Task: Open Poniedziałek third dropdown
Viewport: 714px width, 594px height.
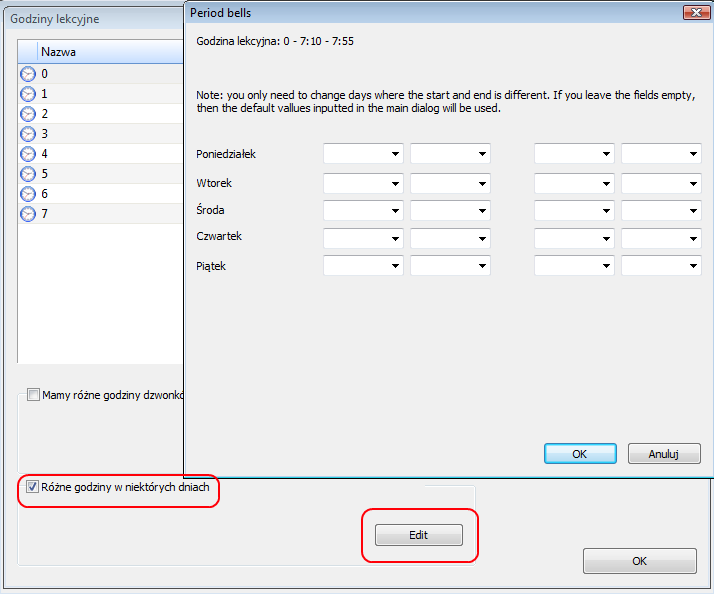Action: click(x=574, y=154)
